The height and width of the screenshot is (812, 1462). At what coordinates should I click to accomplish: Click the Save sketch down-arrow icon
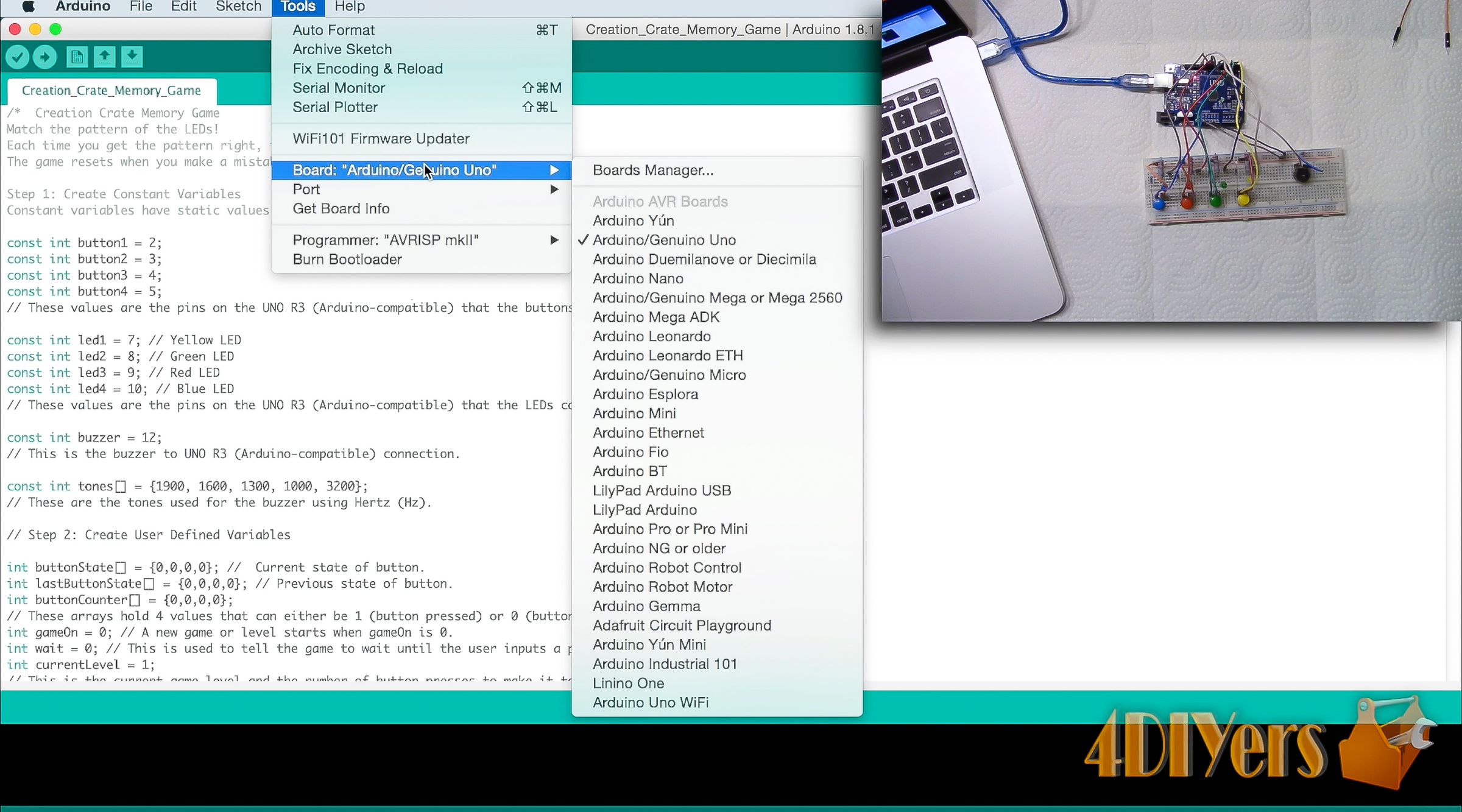[x=132, y=57]
